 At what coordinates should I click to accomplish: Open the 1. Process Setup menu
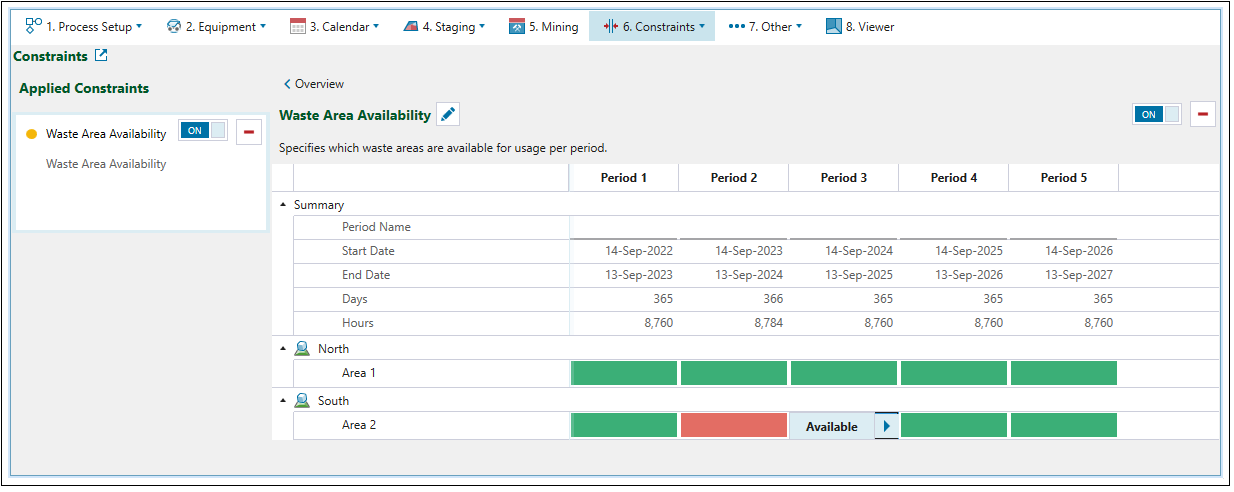tap(84, 27)
